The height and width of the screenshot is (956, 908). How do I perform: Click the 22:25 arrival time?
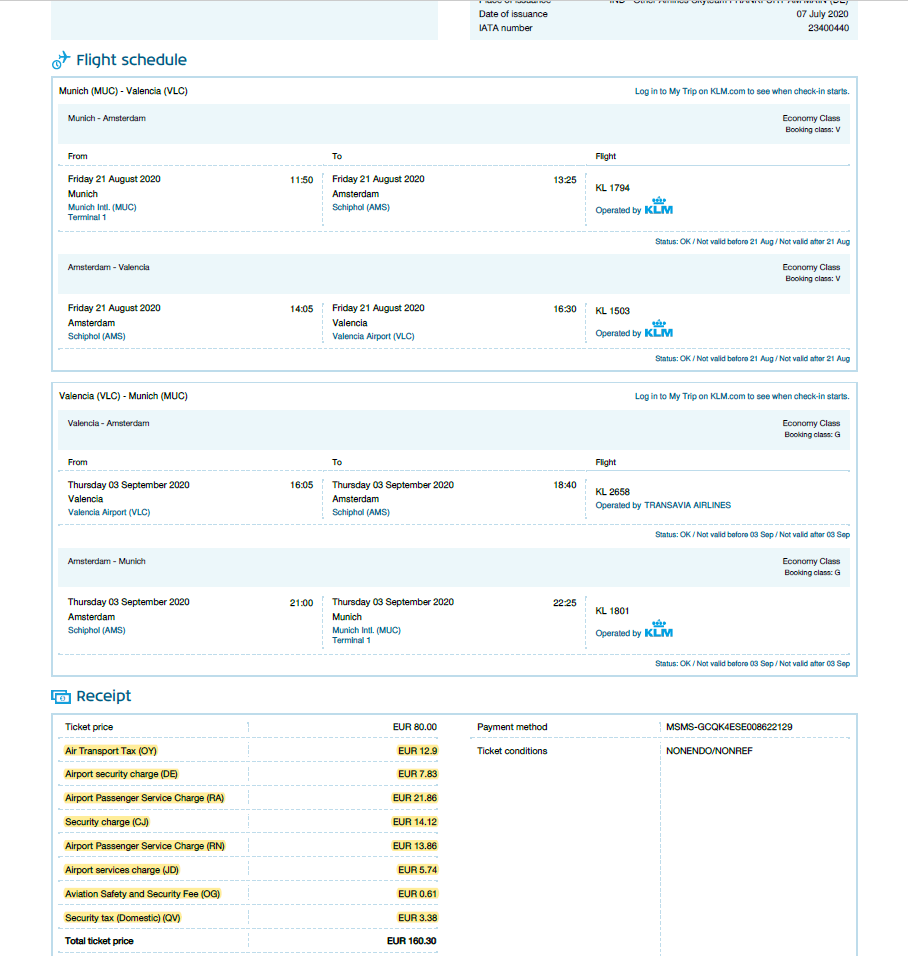(565, 603)
